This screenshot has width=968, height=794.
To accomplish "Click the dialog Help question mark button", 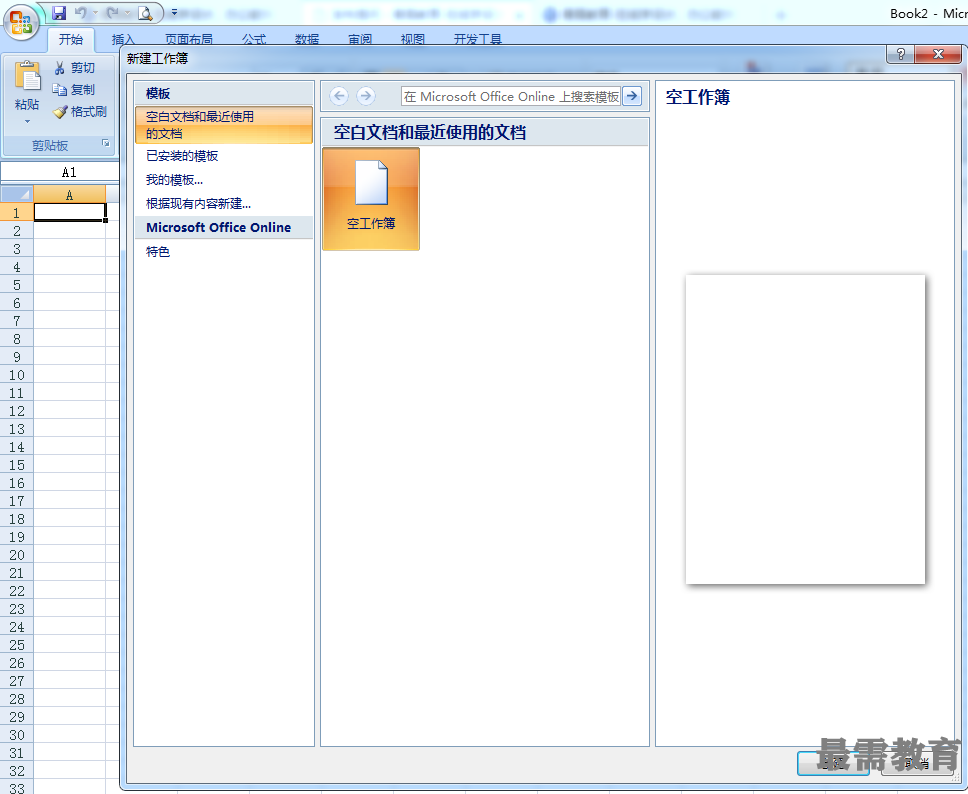I will pyautogui.click(x=900, y=54).
